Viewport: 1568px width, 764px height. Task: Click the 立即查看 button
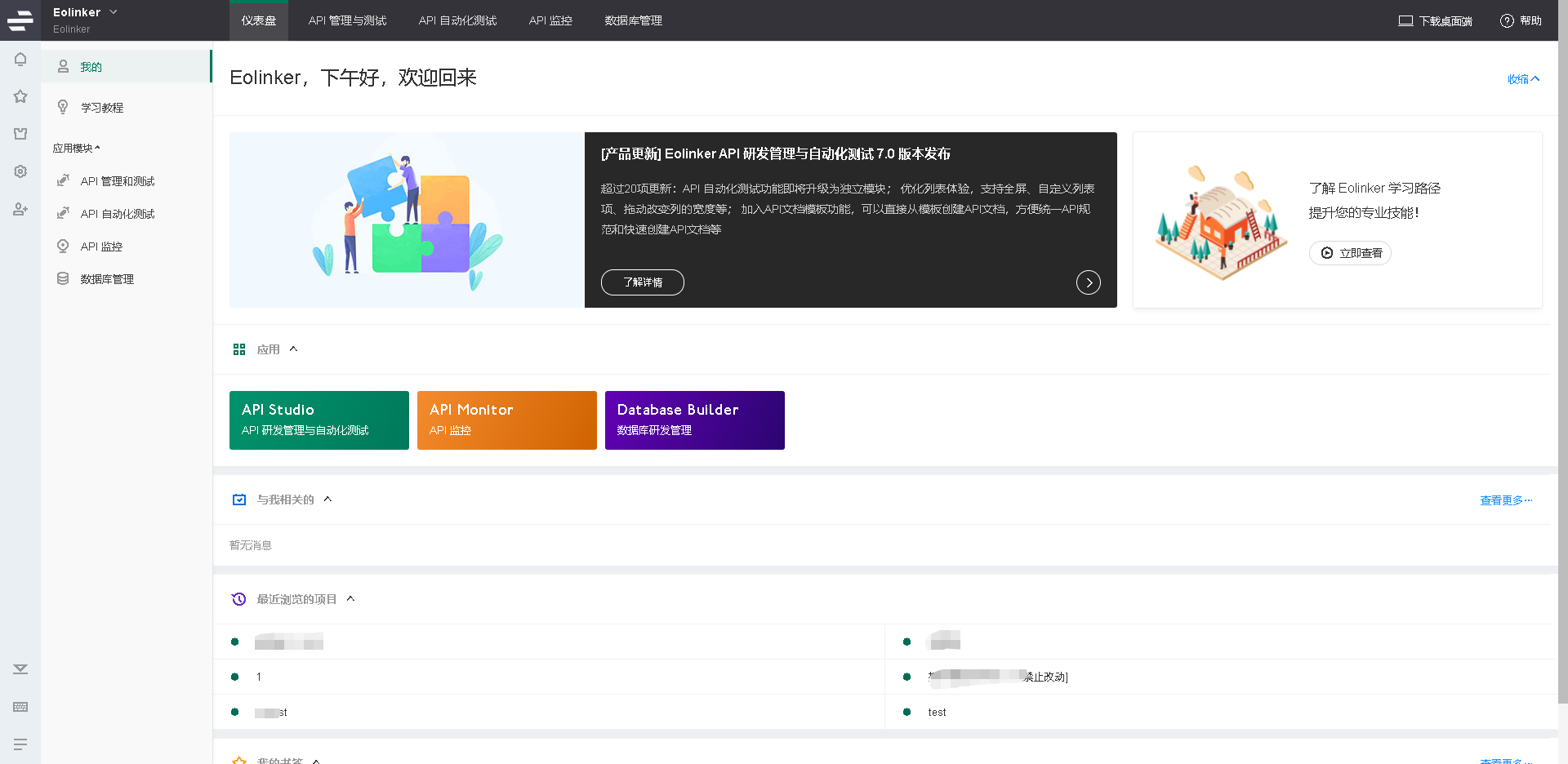1350,253
